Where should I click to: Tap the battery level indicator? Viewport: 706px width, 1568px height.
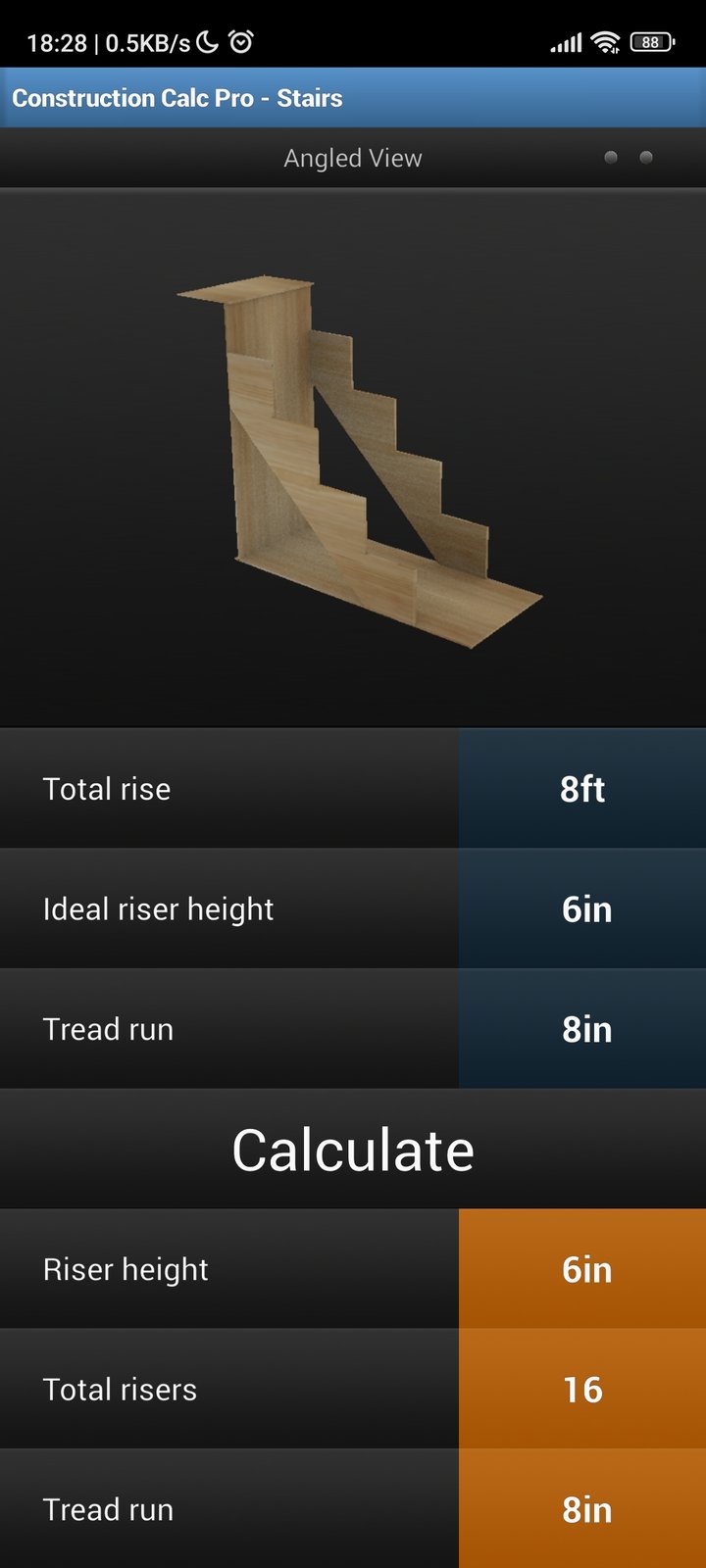point(652,42)
